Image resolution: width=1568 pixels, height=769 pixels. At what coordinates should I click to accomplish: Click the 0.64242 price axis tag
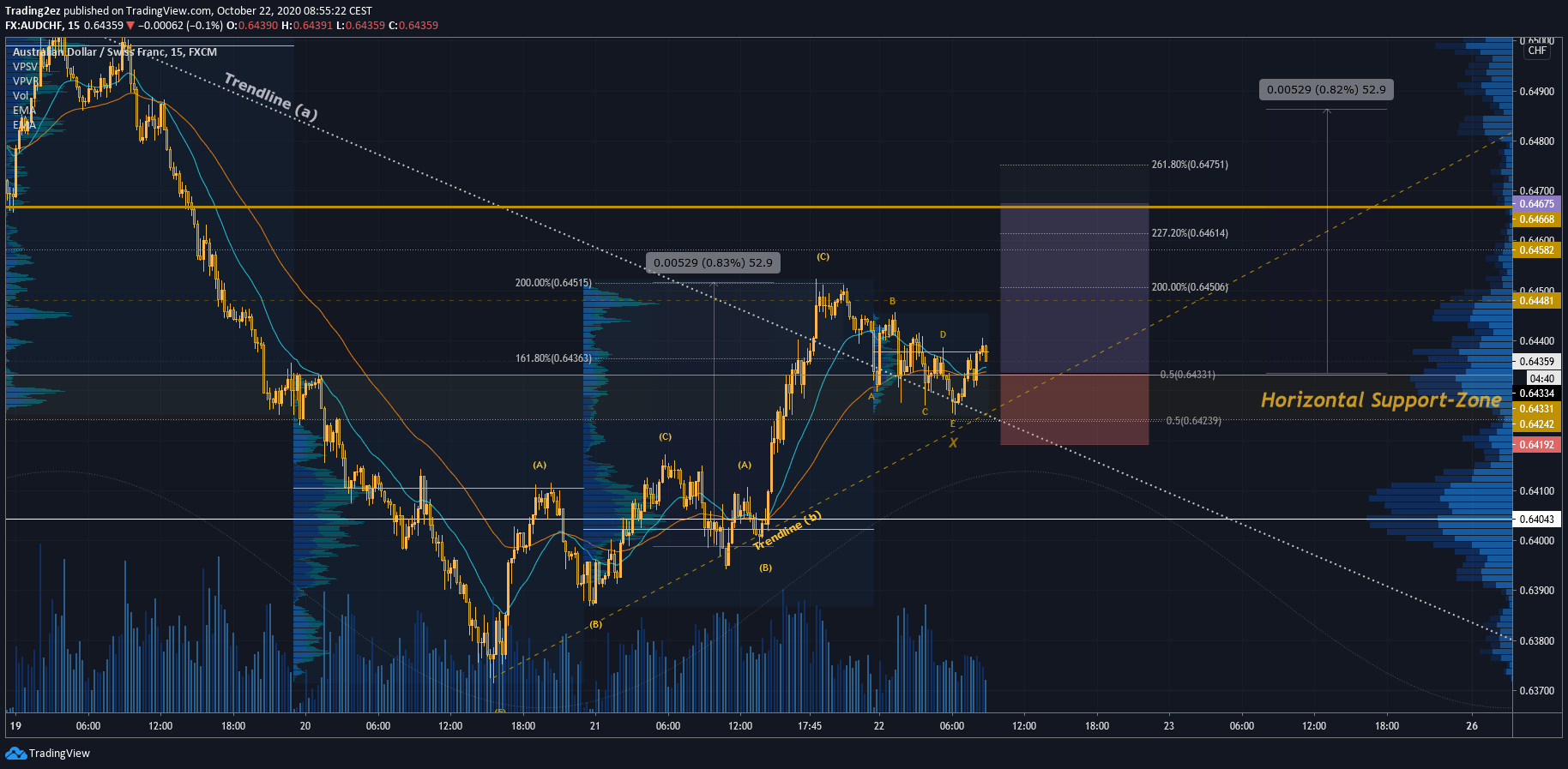pos(1536,424)
